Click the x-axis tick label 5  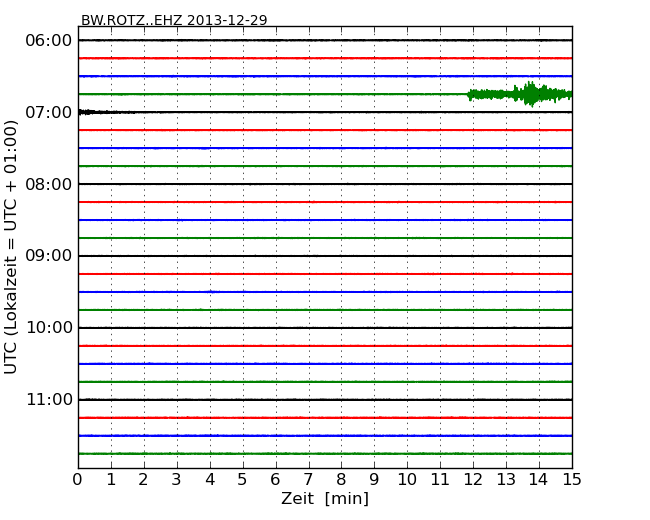(x=243, y=480)
